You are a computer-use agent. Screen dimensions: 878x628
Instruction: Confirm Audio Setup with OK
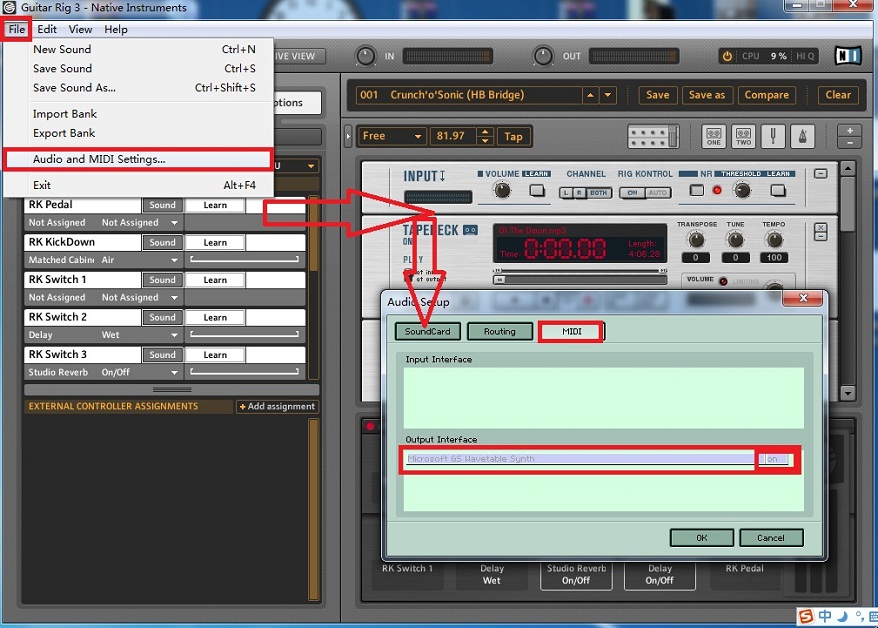(x=702, y=538)
